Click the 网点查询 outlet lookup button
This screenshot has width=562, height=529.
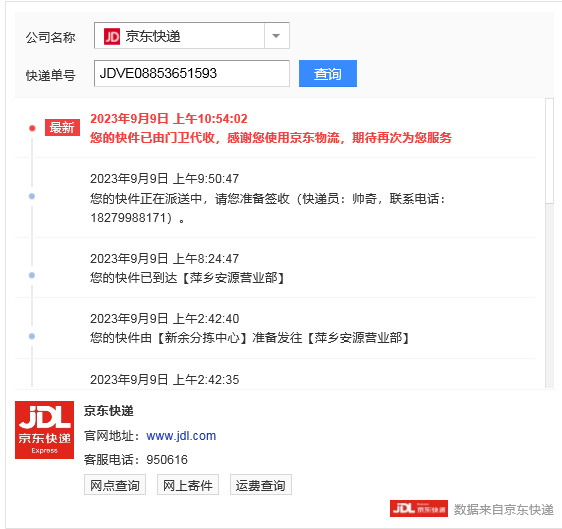tap(115, 485)
